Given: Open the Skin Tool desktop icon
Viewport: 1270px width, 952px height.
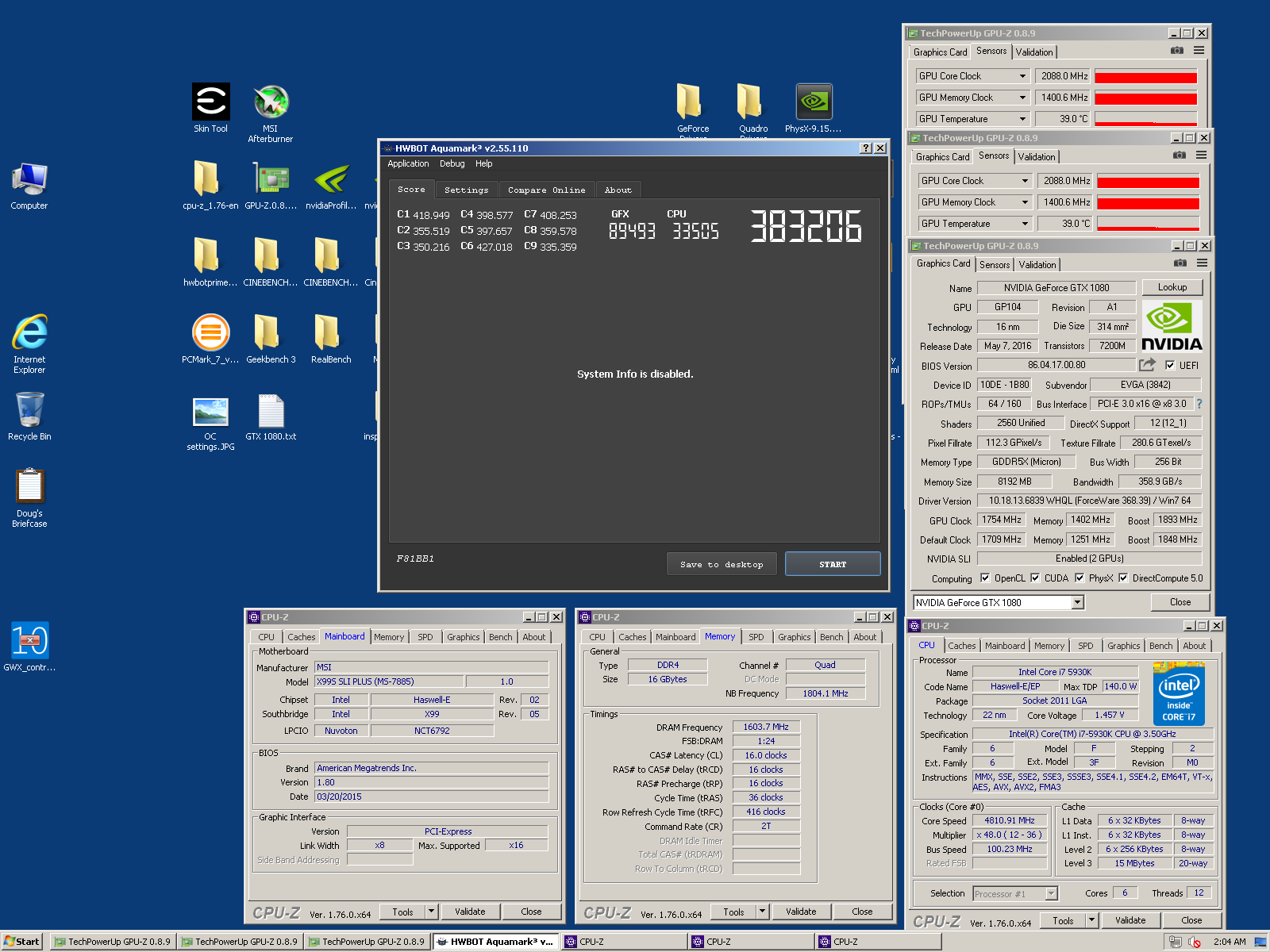Looking at the screenshot, I should (210, 108).
